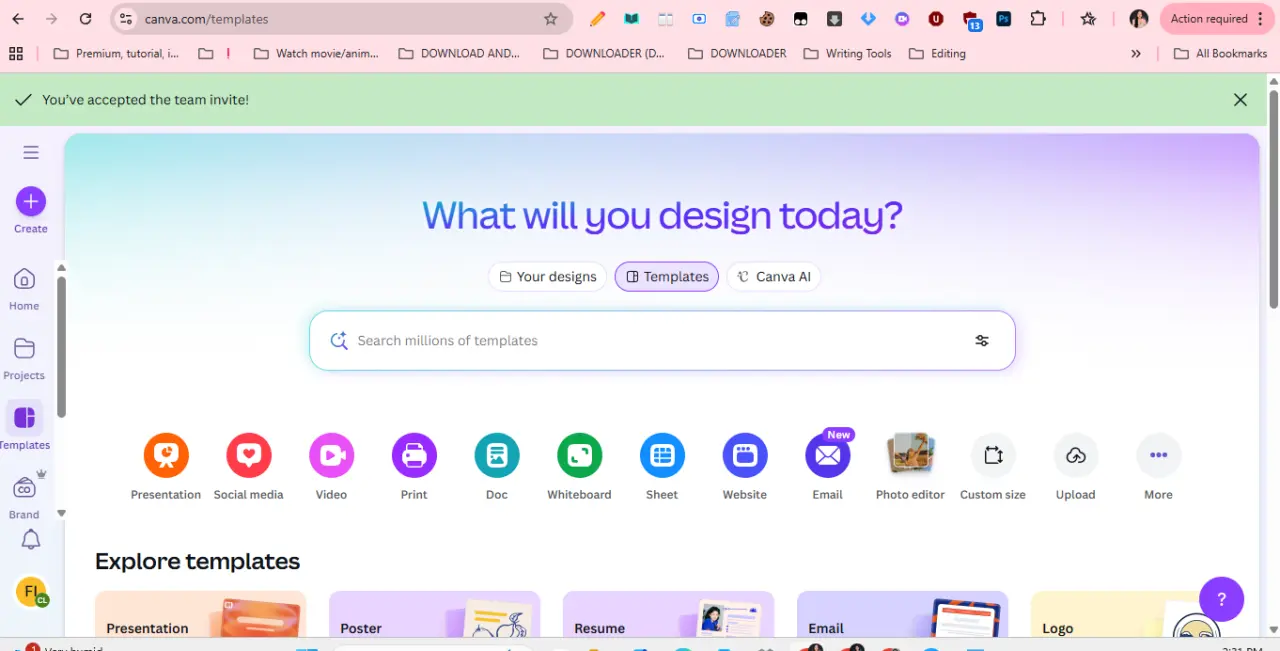1280x651 pixels.
Task: Open the Premium, tutorial bookmark folder
Action: (x=116, y=53)
